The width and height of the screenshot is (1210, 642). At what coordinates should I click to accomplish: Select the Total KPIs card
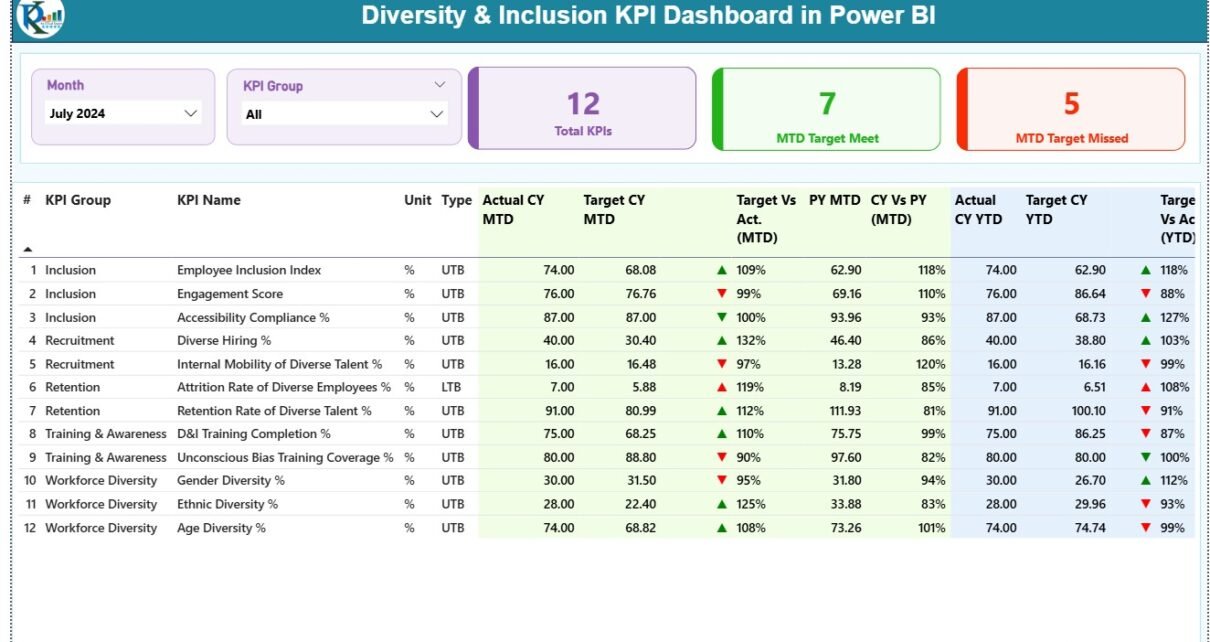pos(583,109)
